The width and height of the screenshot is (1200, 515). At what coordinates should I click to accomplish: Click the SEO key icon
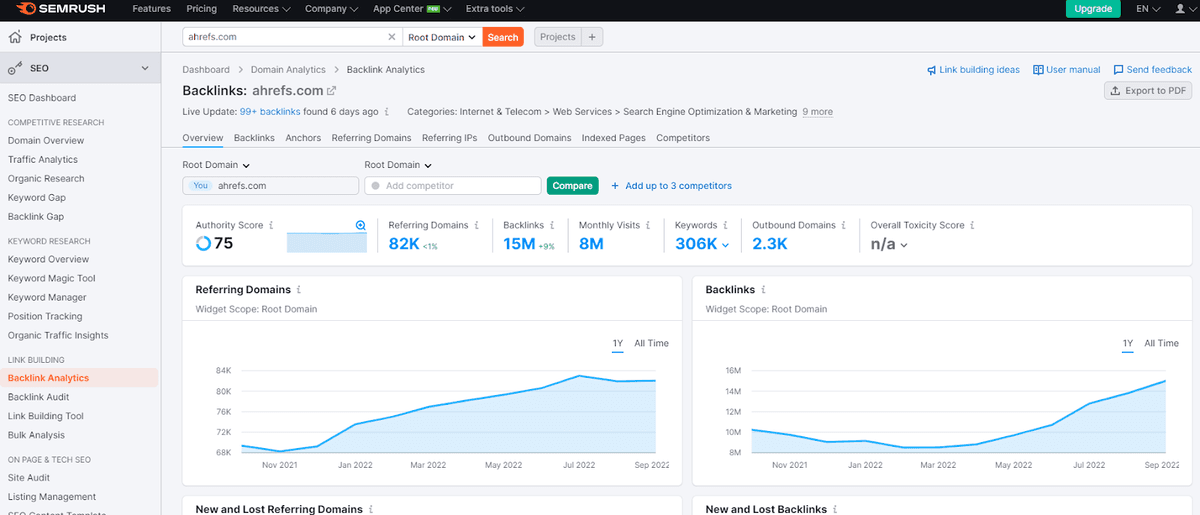(15, 68)
